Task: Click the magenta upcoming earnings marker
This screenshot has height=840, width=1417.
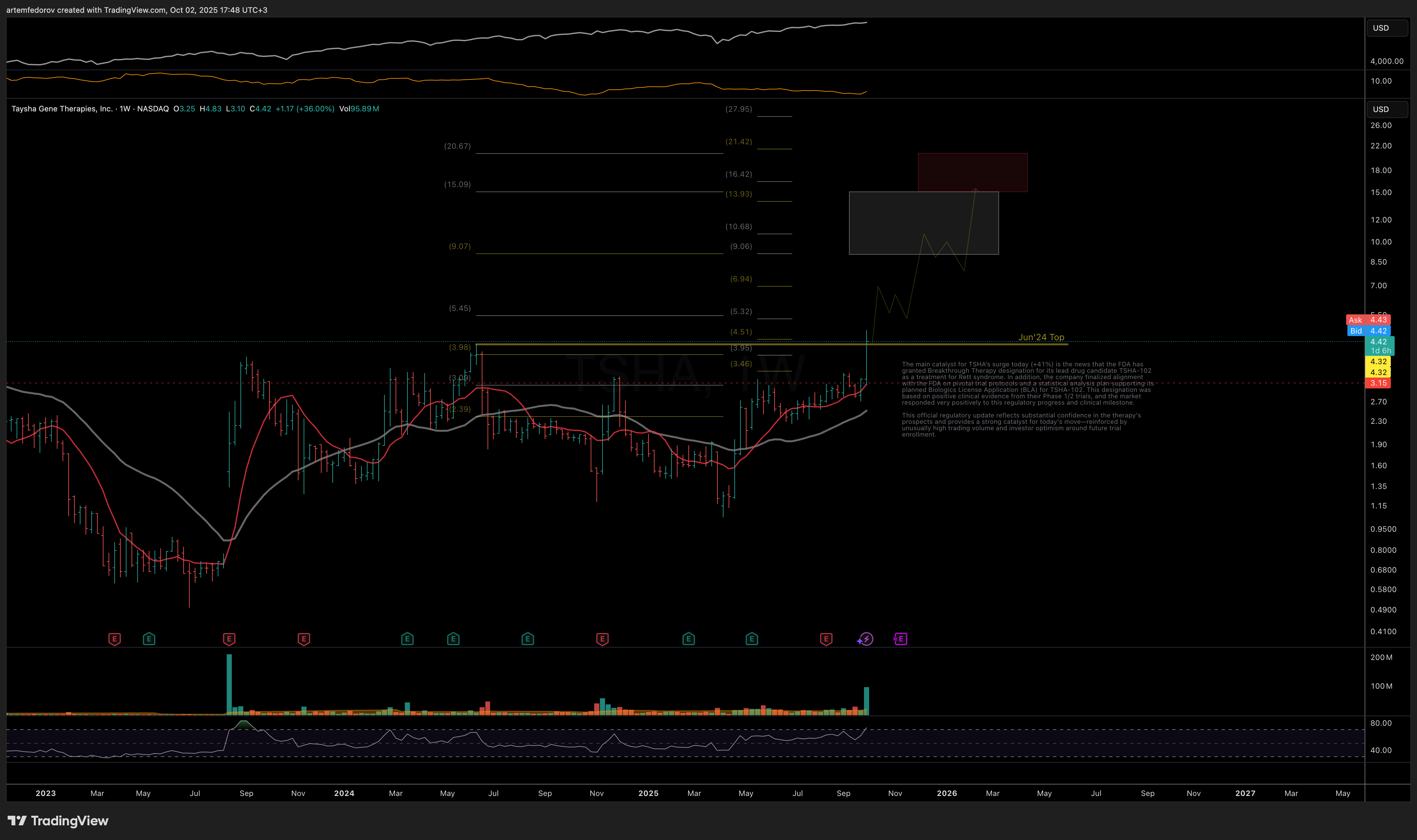Action: [900, 639]
